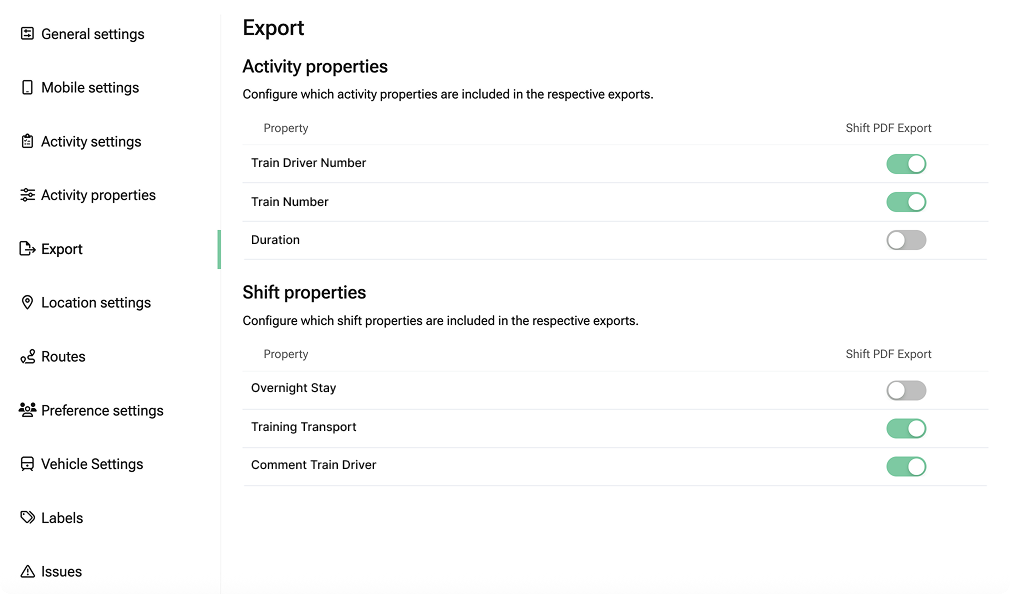Screen dimensions: 1010x594
Task: Click the Routes path icon
Action: click(x=27, y=357)
